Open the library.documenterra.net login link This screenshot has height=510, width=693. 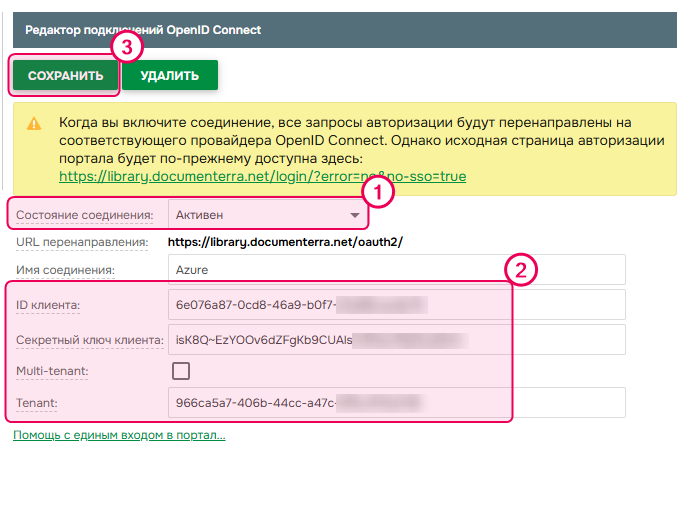[x=262, y=176]
